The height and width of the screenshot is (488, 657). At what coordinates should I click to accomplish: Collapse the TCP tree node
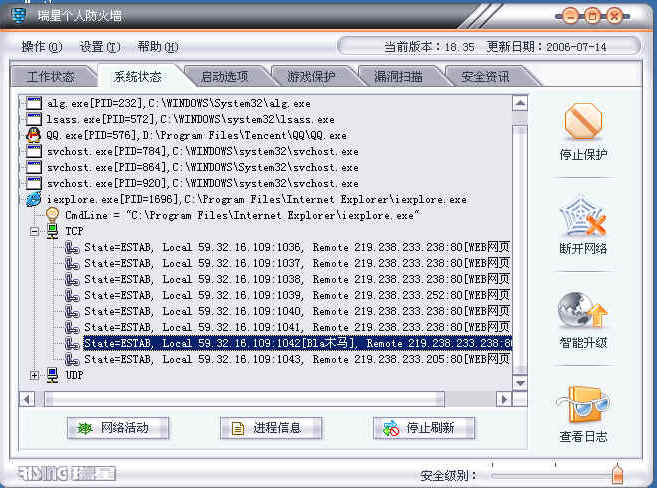(34, 231)
